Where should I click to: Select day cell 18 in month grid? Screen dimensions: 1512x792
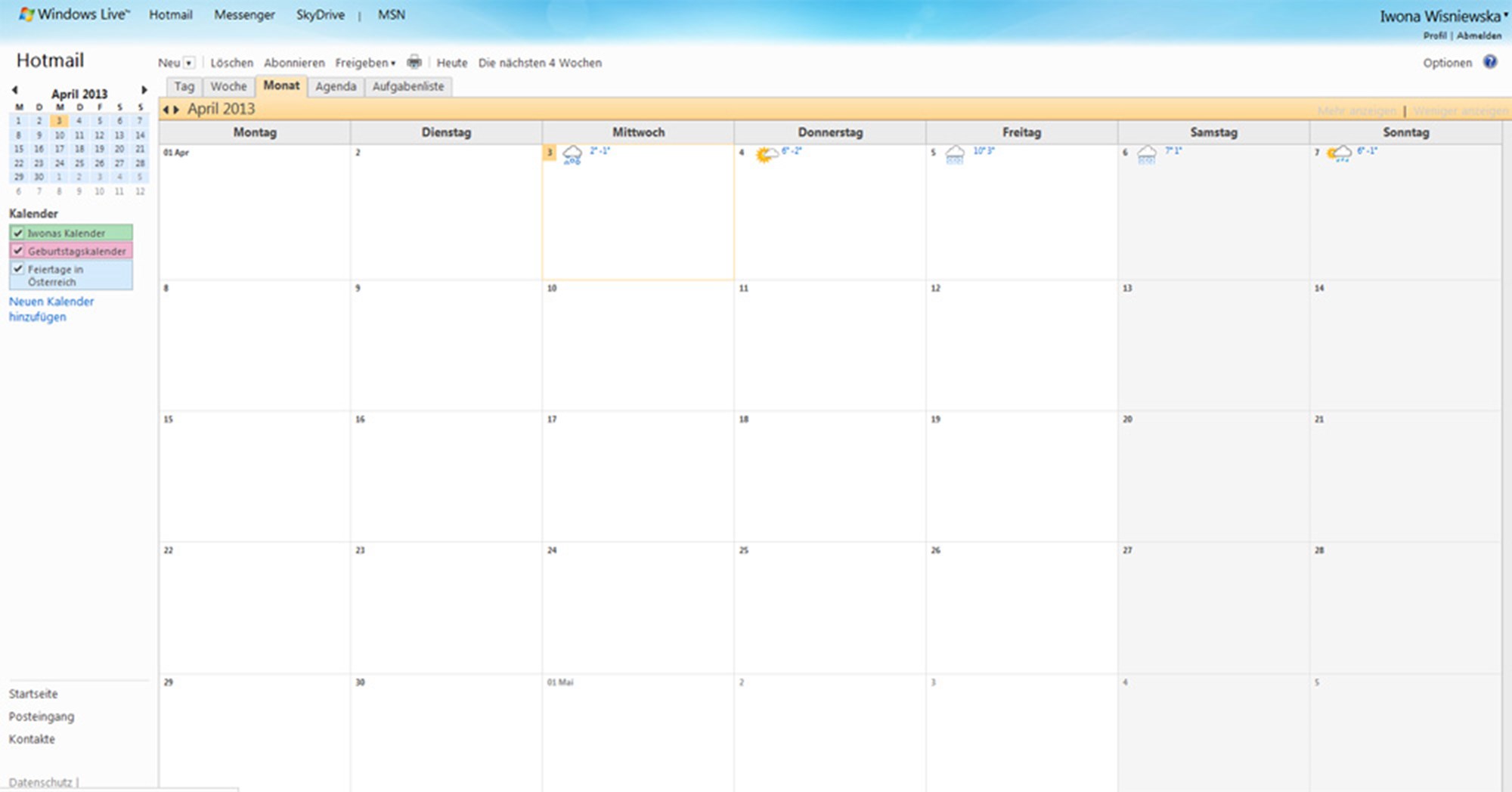(x=829, y=477)
